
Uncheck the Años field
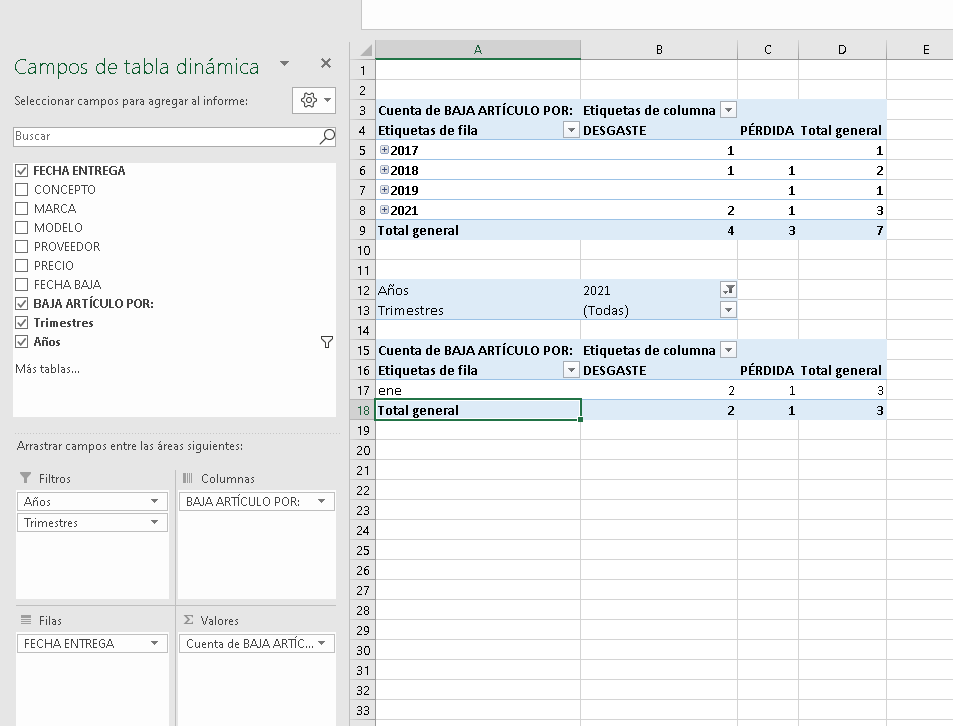coord(22,341)
